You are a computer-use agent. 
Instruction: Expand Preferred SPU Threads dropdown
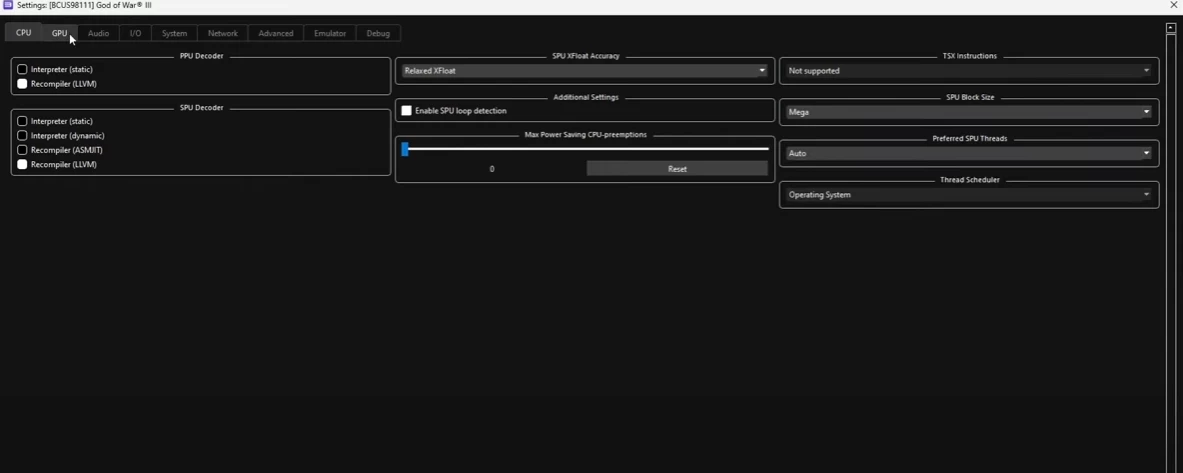coord(968,154)
